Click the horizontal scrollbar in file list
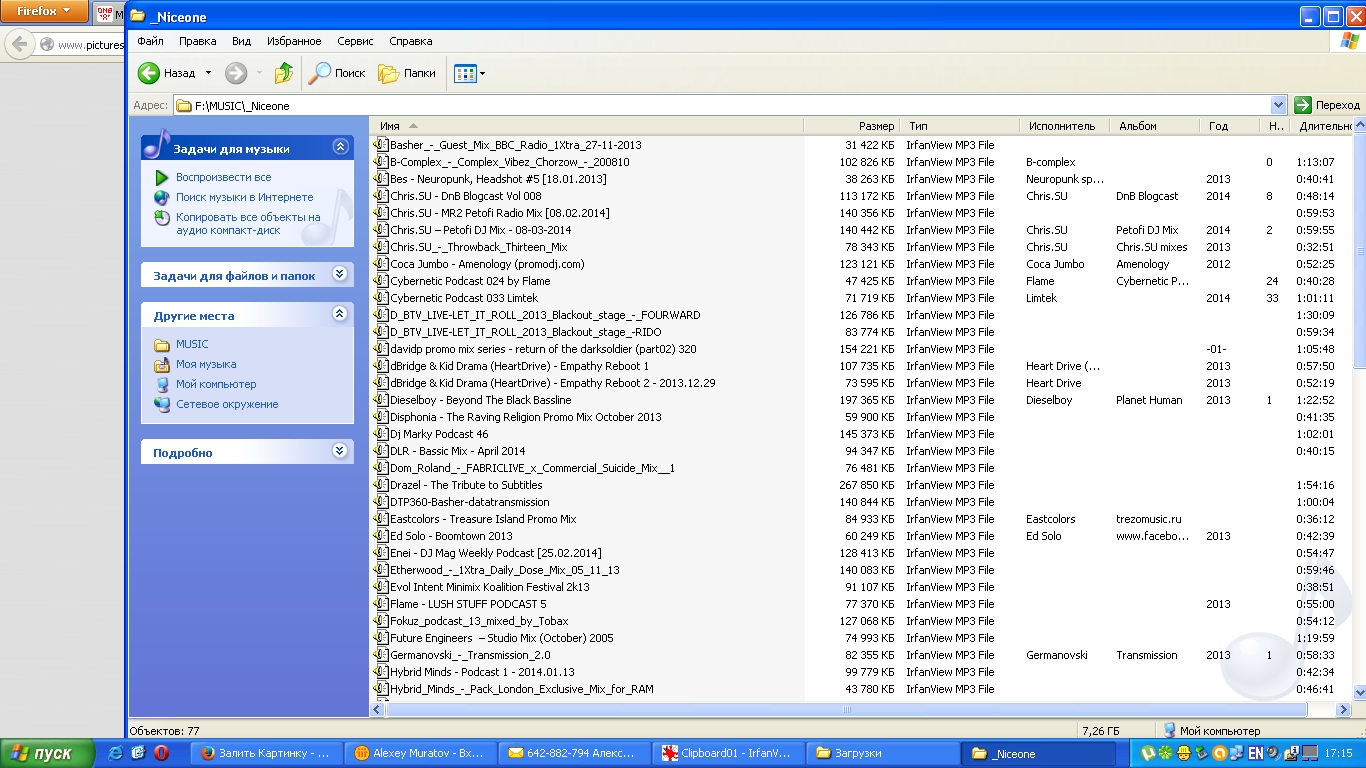Viewport: 1366px width, 768px height. coord(846,709)
